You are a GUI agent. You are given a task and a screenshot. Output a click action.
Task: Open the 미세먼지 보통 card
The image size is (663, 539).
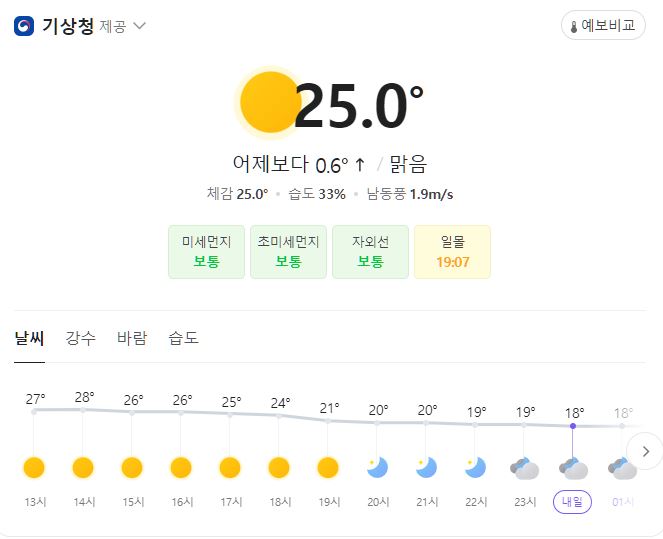click(206, 252)
